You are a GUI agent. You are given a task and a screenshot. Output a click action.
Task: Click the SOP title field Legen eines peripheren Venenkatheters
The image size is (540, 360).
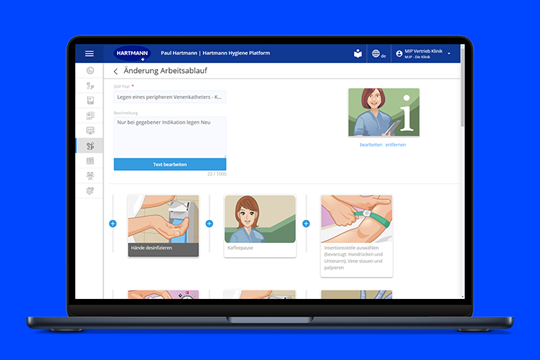[170, 97]
